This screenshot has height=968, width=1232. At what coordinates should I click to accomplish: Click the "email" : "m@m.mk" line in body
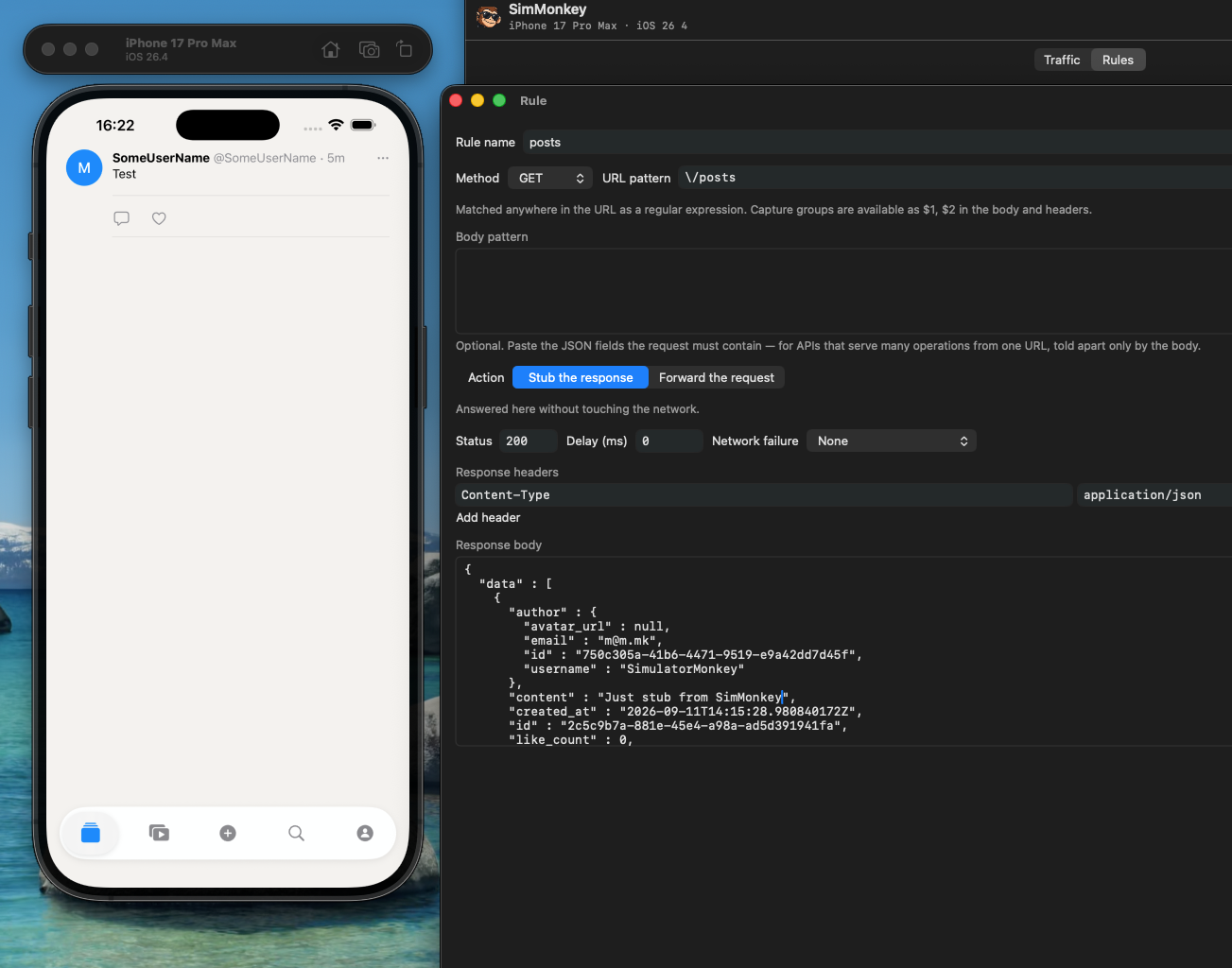pyautogui.click(x=593, y=641)
